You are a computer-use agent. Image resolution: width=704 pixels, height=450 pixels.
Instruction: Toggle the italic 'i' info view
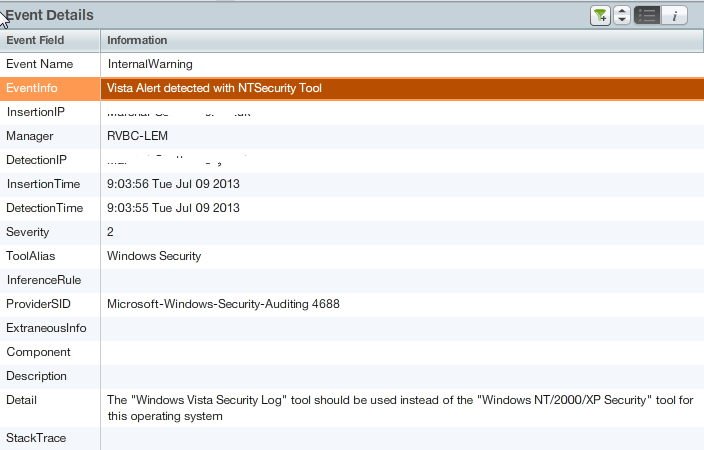(x=674, y=15)
